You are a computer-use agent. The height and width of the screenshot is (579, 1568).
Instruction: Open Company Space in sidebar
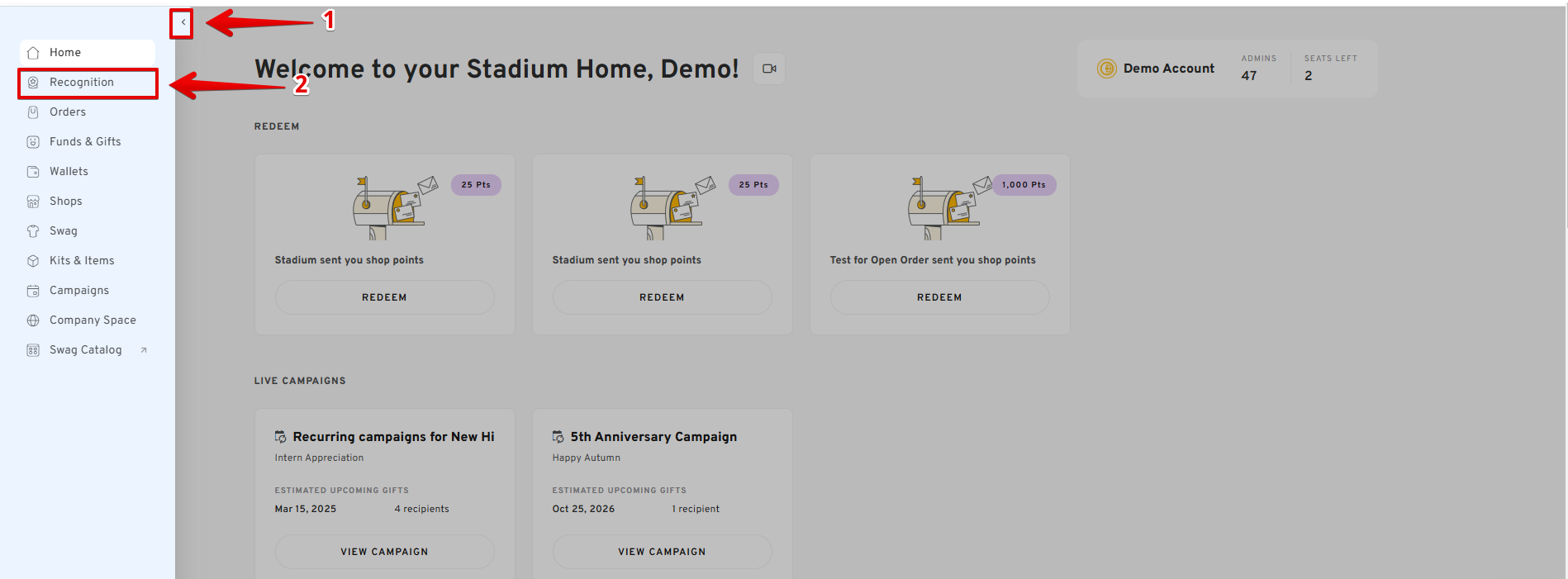point(92,320)
